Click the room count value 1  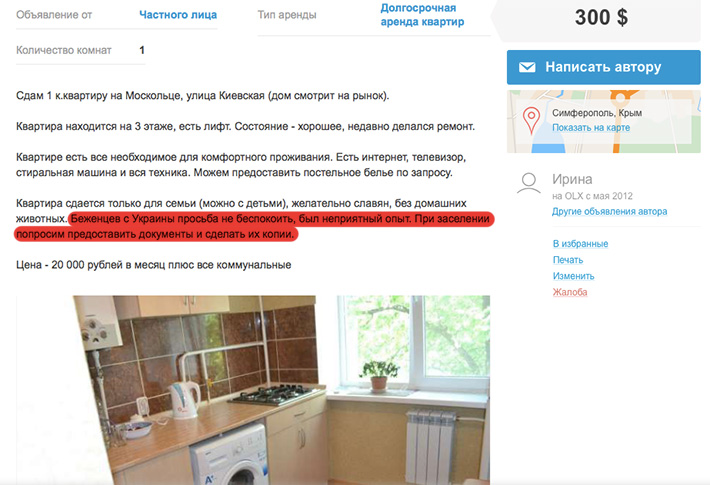click(142, 50)
